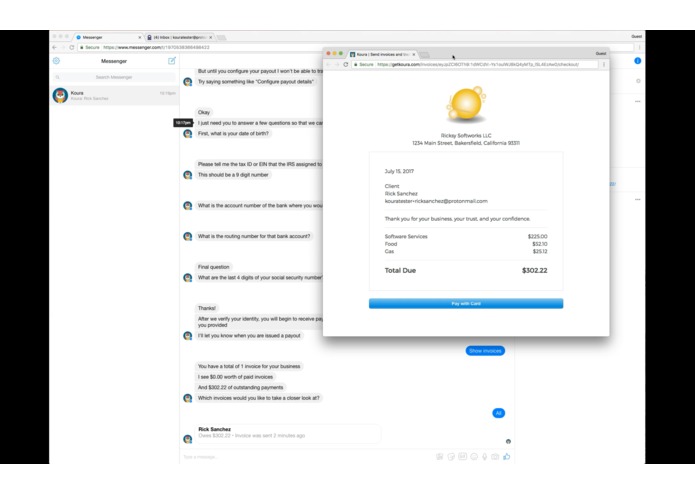This screenshot has width=695, height=494.
Task: Compose a new message in Messenger
Action: (172, 61)
